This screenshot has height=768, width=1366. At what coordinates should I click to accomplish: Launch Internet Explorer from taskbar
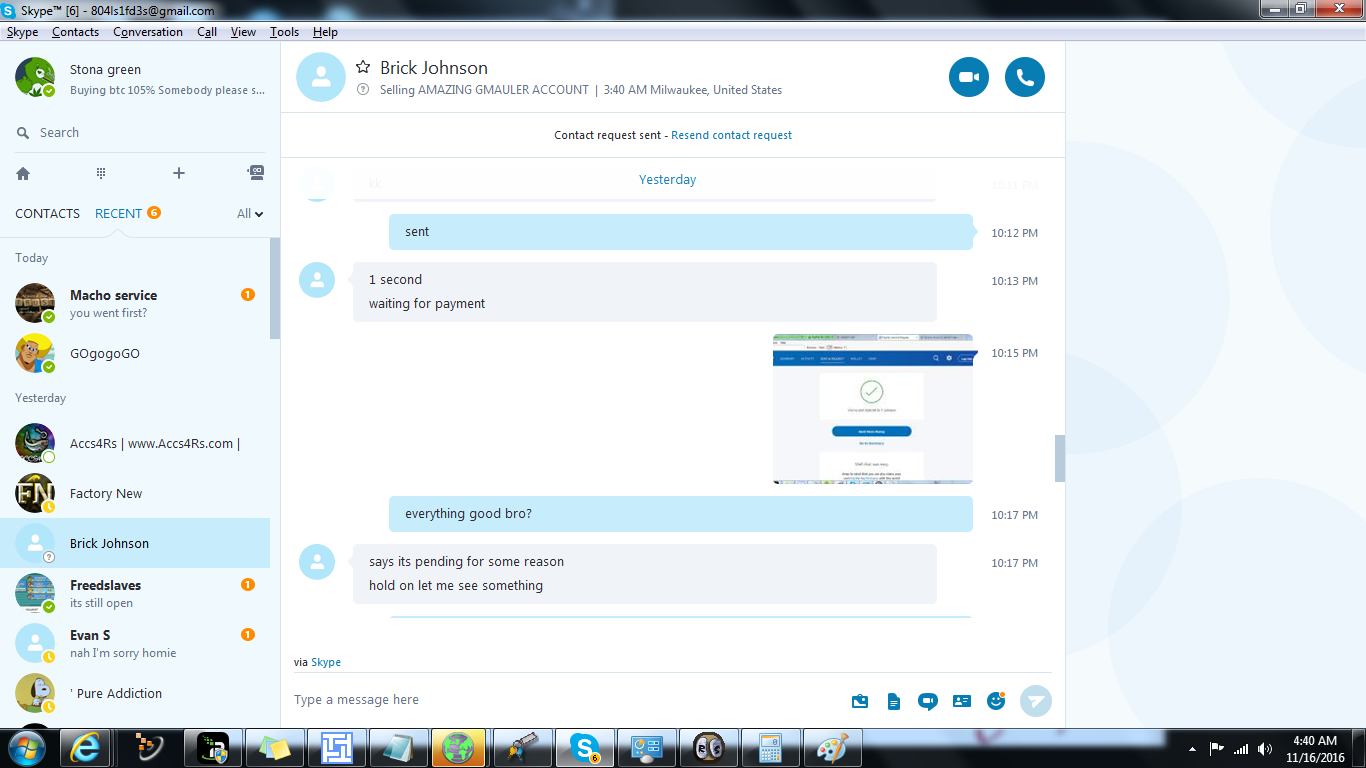[x=85, y=748]
